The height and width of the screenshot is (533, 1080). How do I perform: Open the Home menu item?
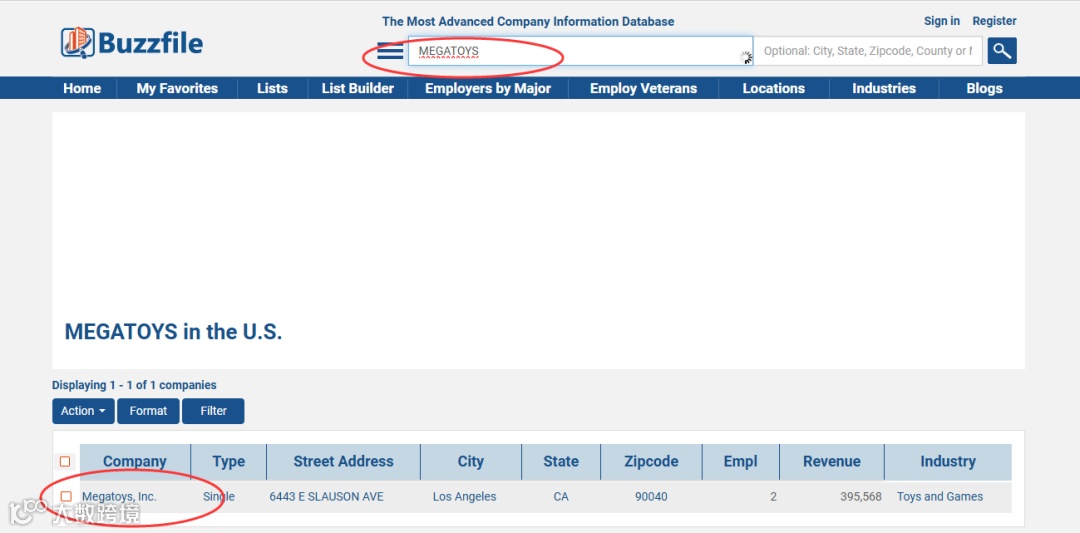tap(82, 88)
